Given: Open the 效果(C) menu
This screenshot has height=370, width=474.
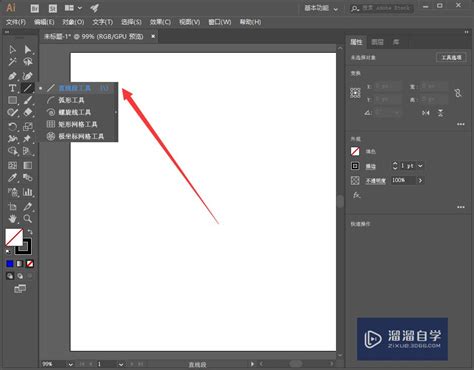Looking at the screenshot, I should [x=160, y=22].
